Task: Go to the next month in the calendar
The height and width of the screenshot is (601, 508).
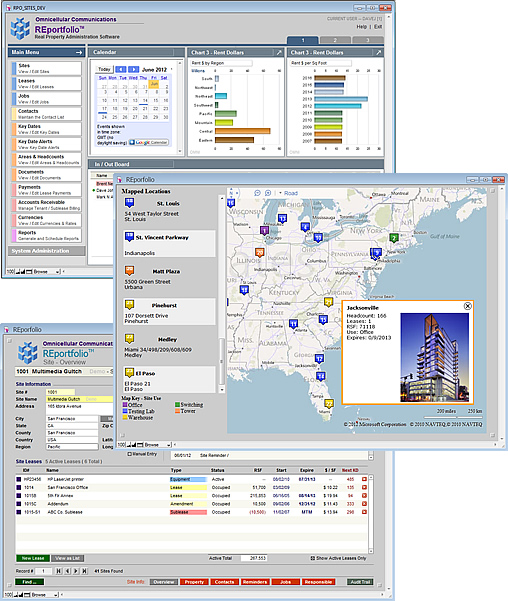Action: pos(133,69)
